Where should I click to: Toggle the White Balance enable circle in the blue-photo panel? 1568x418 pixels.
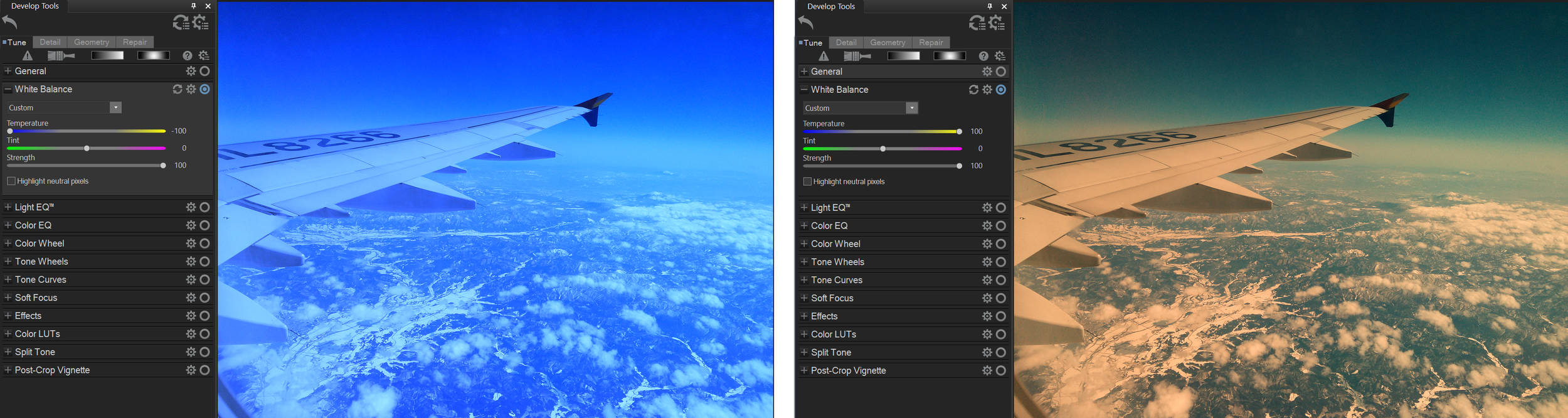coord(204,89)
